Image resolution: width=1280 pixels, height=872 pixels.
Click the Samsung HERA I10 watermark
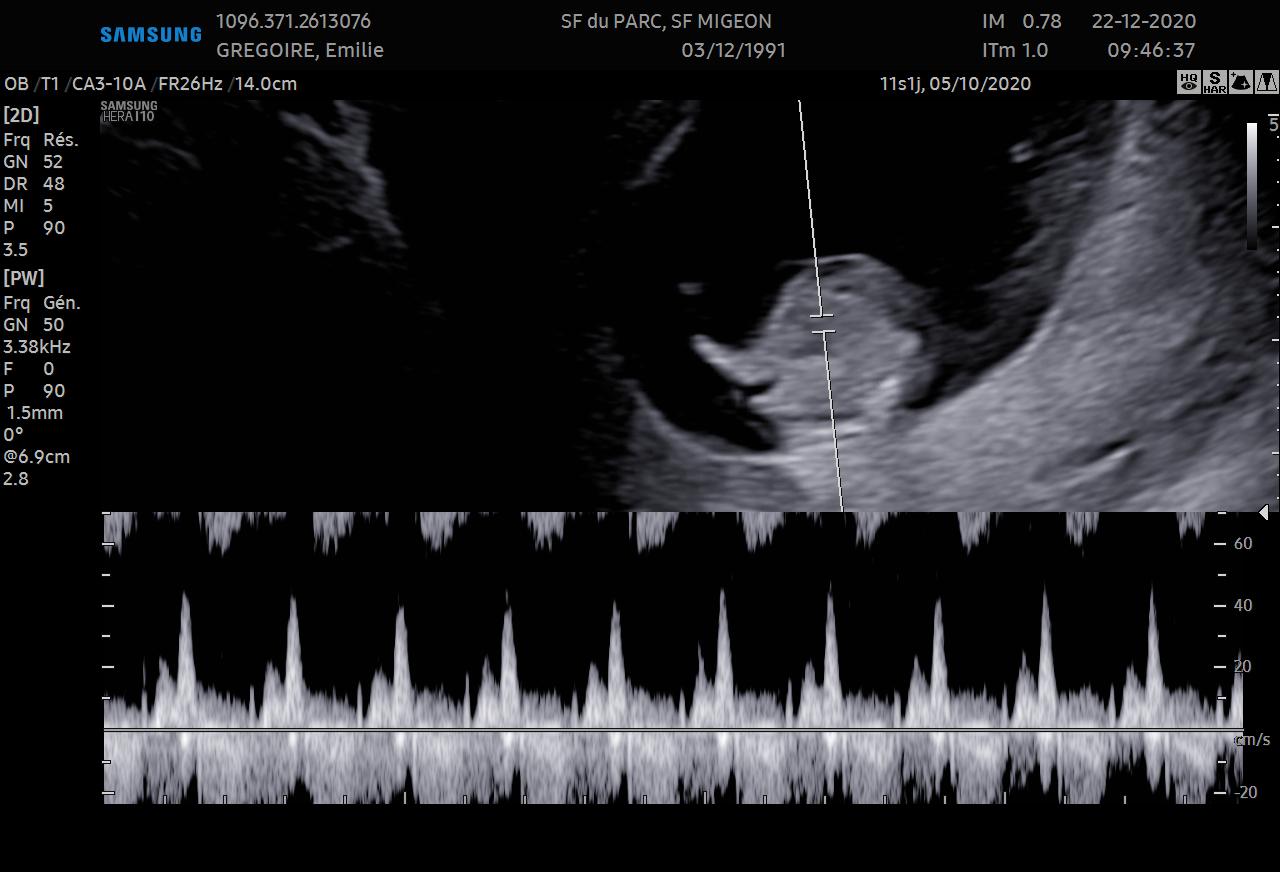pyautogui.click(x=128, y=111)
